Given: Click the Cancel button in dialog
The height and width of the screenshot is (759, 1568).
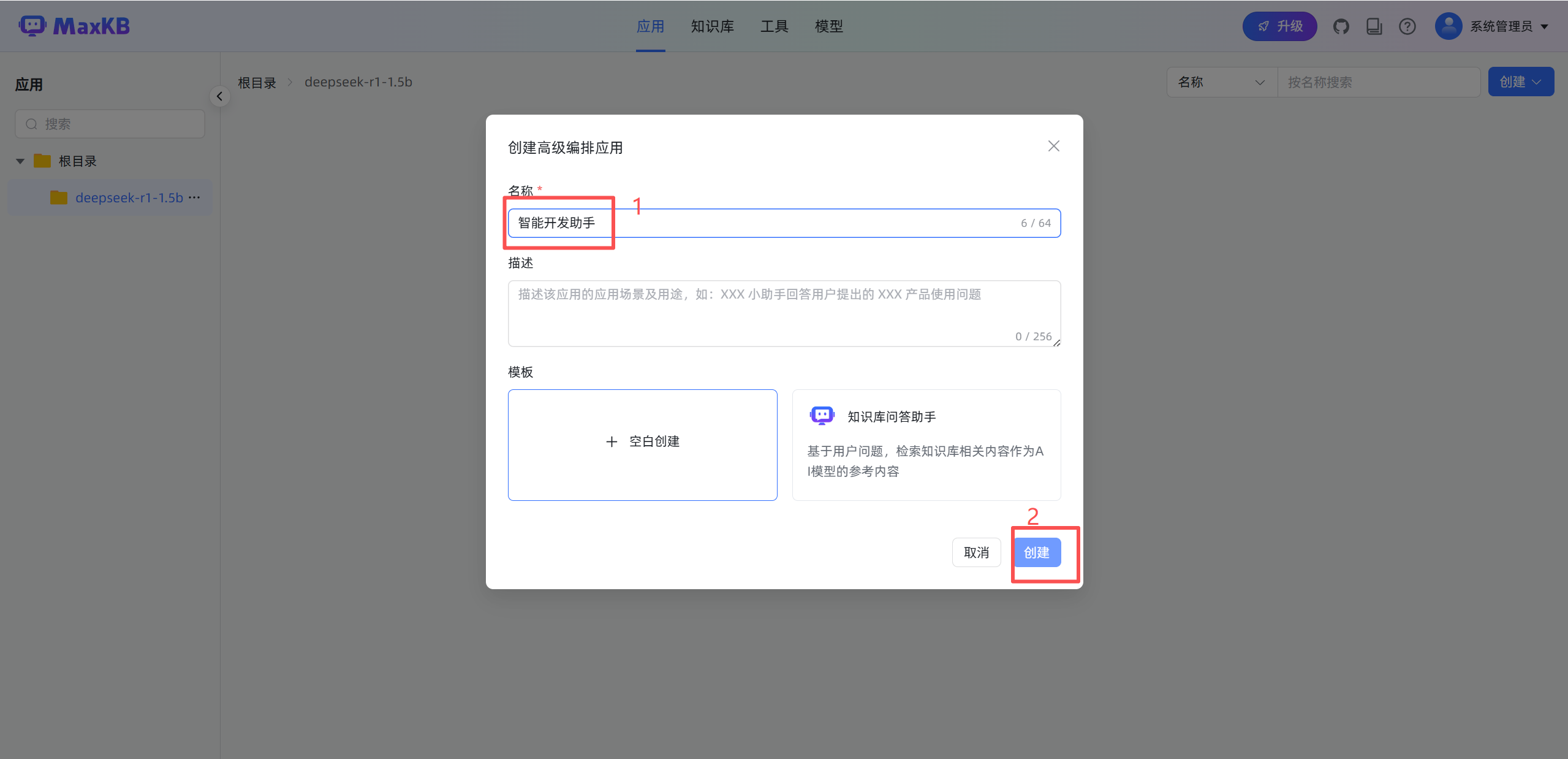Looking at the screenshot, I should (976, 552).
